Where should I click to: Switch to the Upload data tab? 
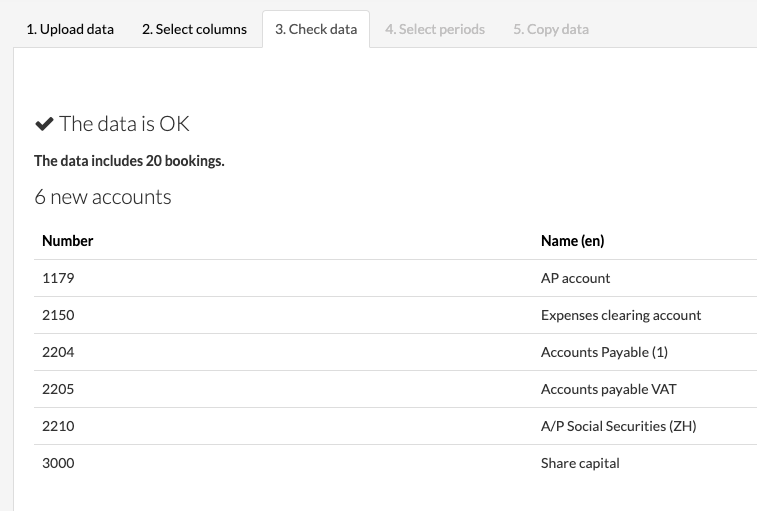coord(70,29)
